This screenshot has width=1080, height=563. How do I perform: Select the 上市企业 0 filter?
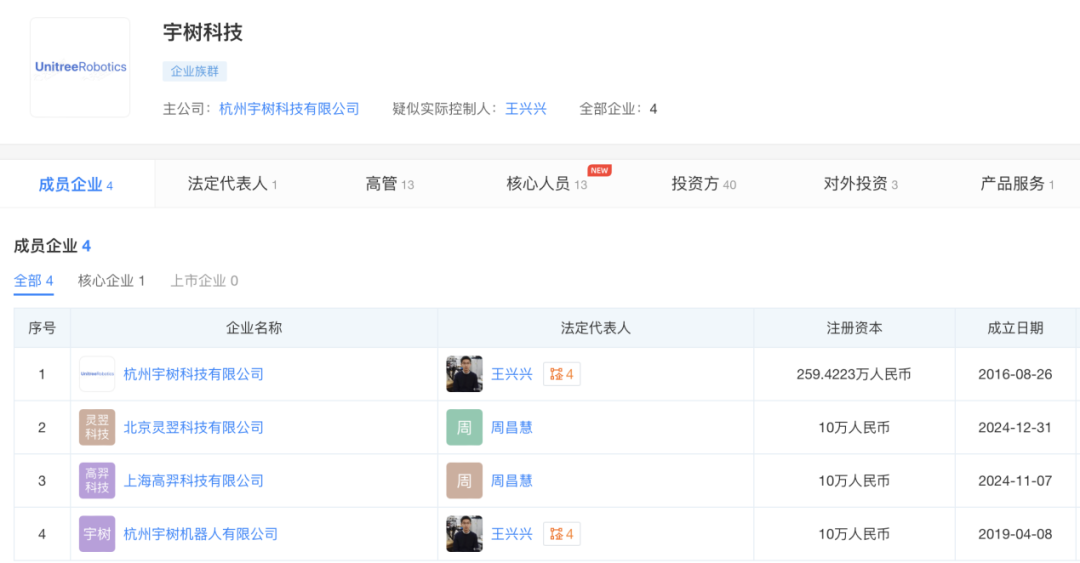[204, 281]
